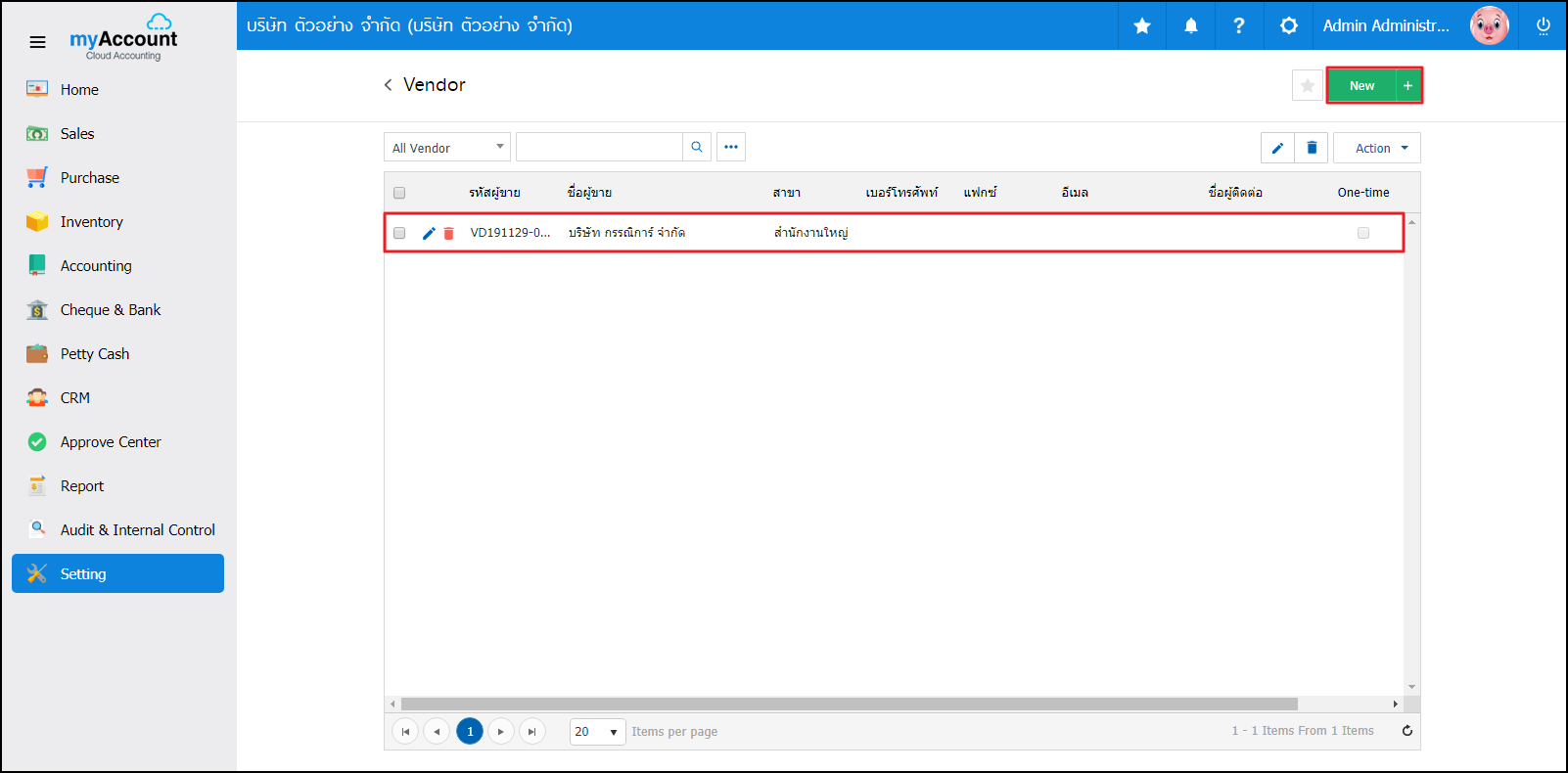Open the help question mark
1568x773 pixels.
click(1239, 25)
